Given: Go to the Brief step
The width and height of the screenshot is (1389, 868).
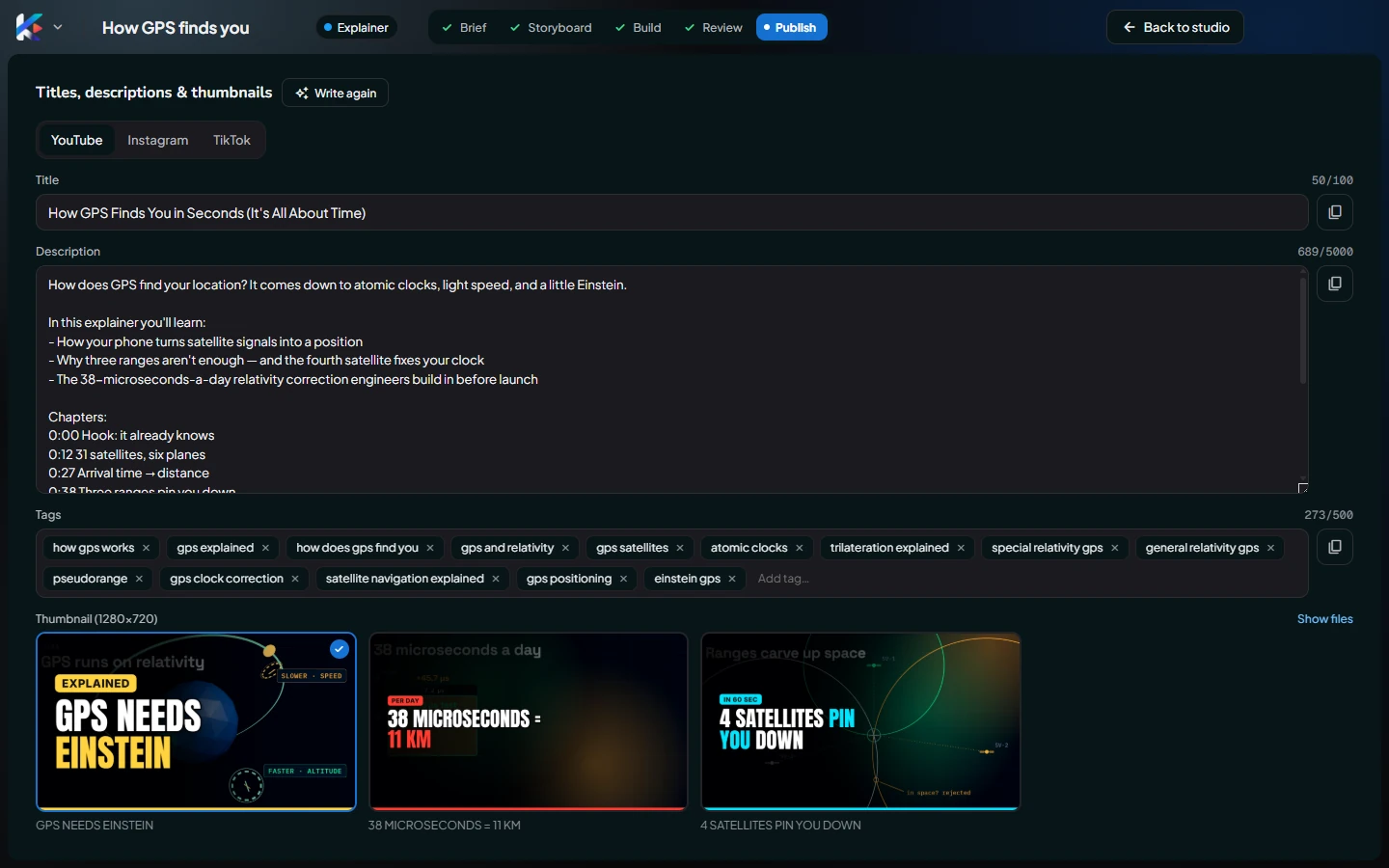Looking at the screenshot, I should [464, 27].
